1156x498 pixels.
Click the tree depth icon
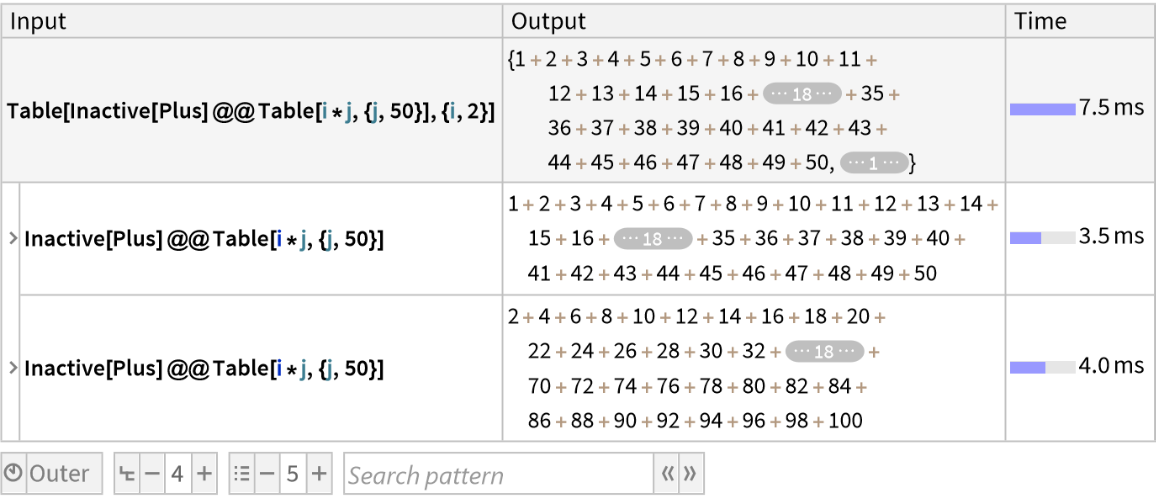pyautogui.click(x=127, y=474)
